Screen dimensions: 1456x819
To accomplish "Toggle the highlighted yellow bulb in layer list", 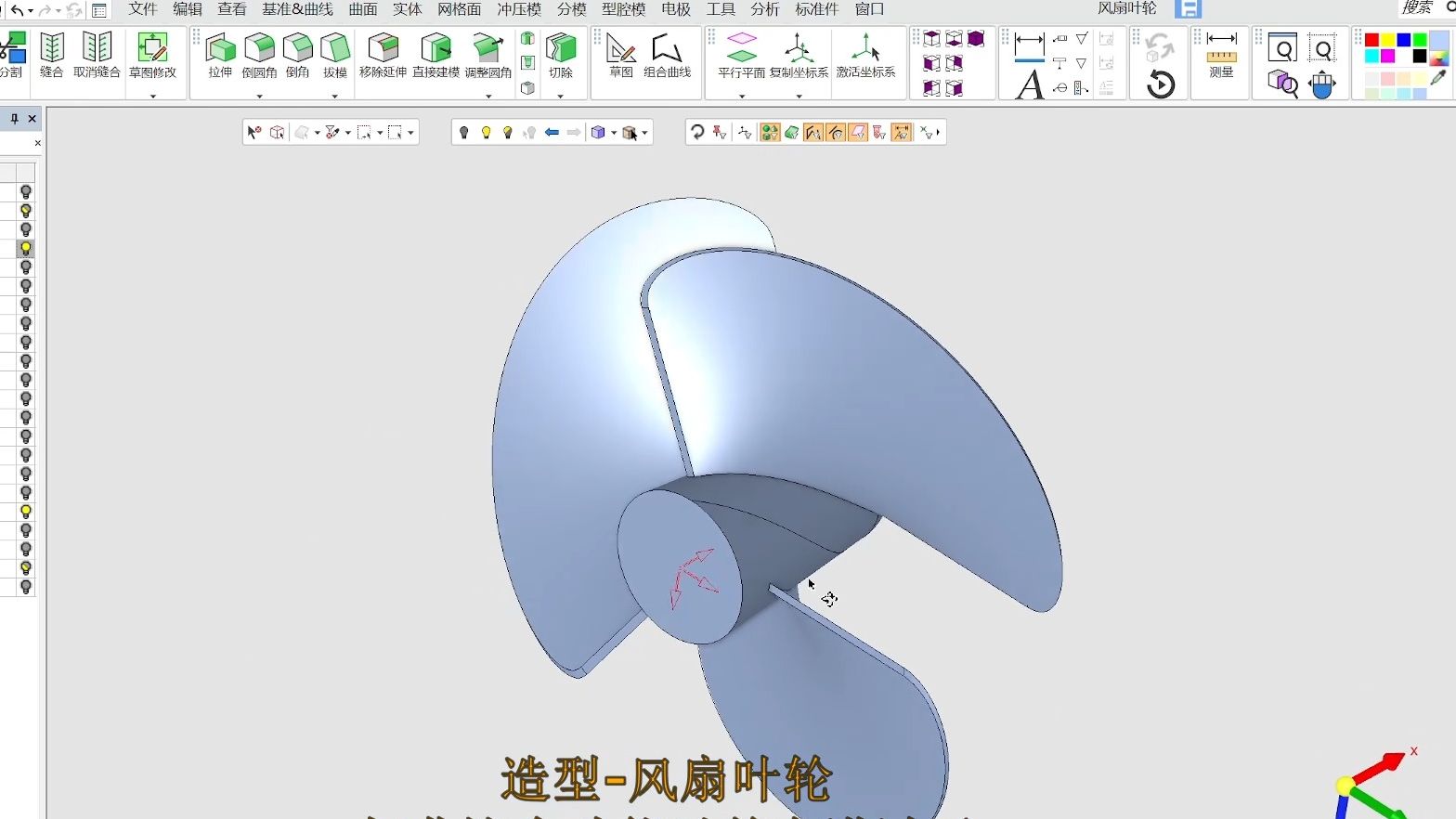I will (x=26, y=249).
